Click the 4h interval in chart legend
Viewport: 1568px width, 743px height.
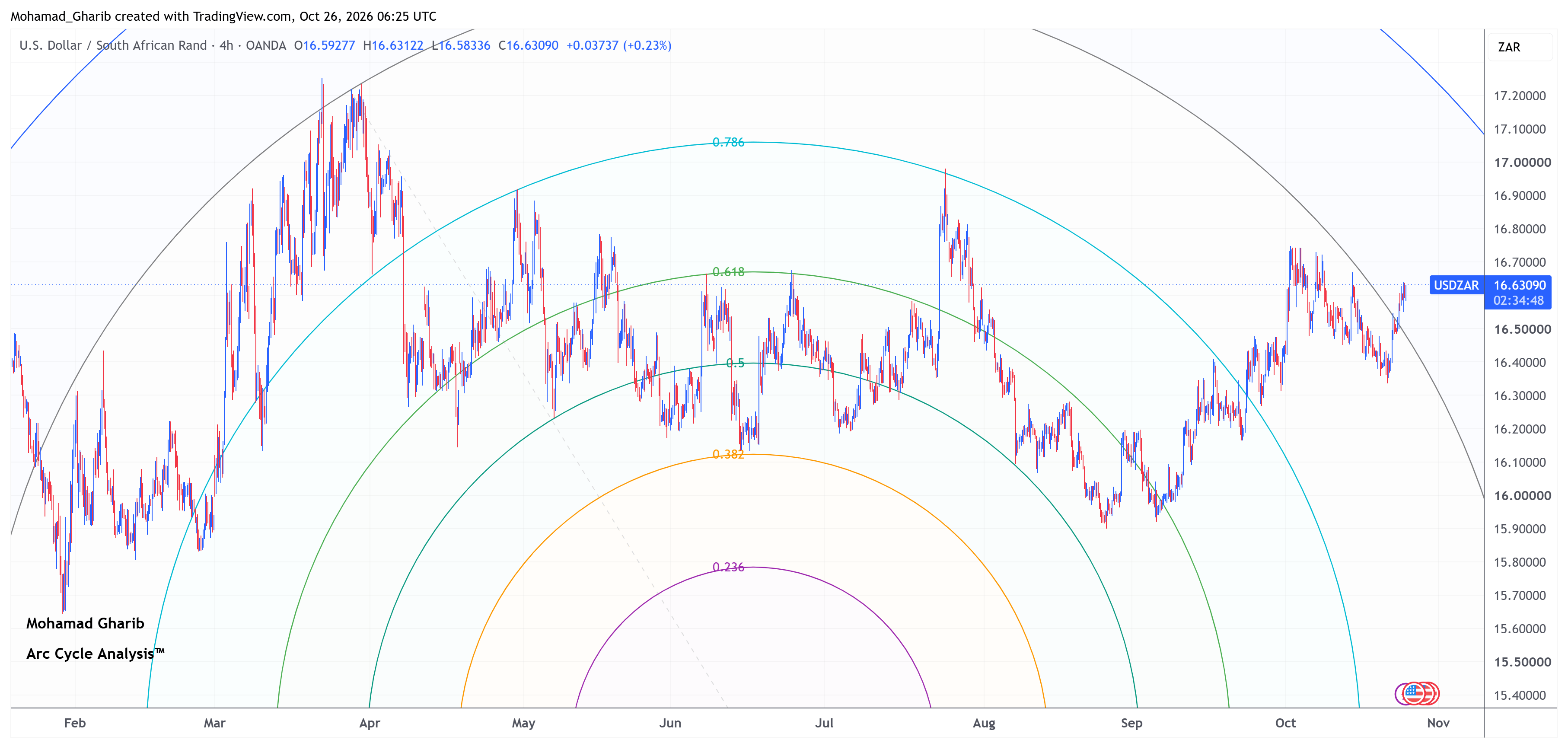click(x=226, y=46)
